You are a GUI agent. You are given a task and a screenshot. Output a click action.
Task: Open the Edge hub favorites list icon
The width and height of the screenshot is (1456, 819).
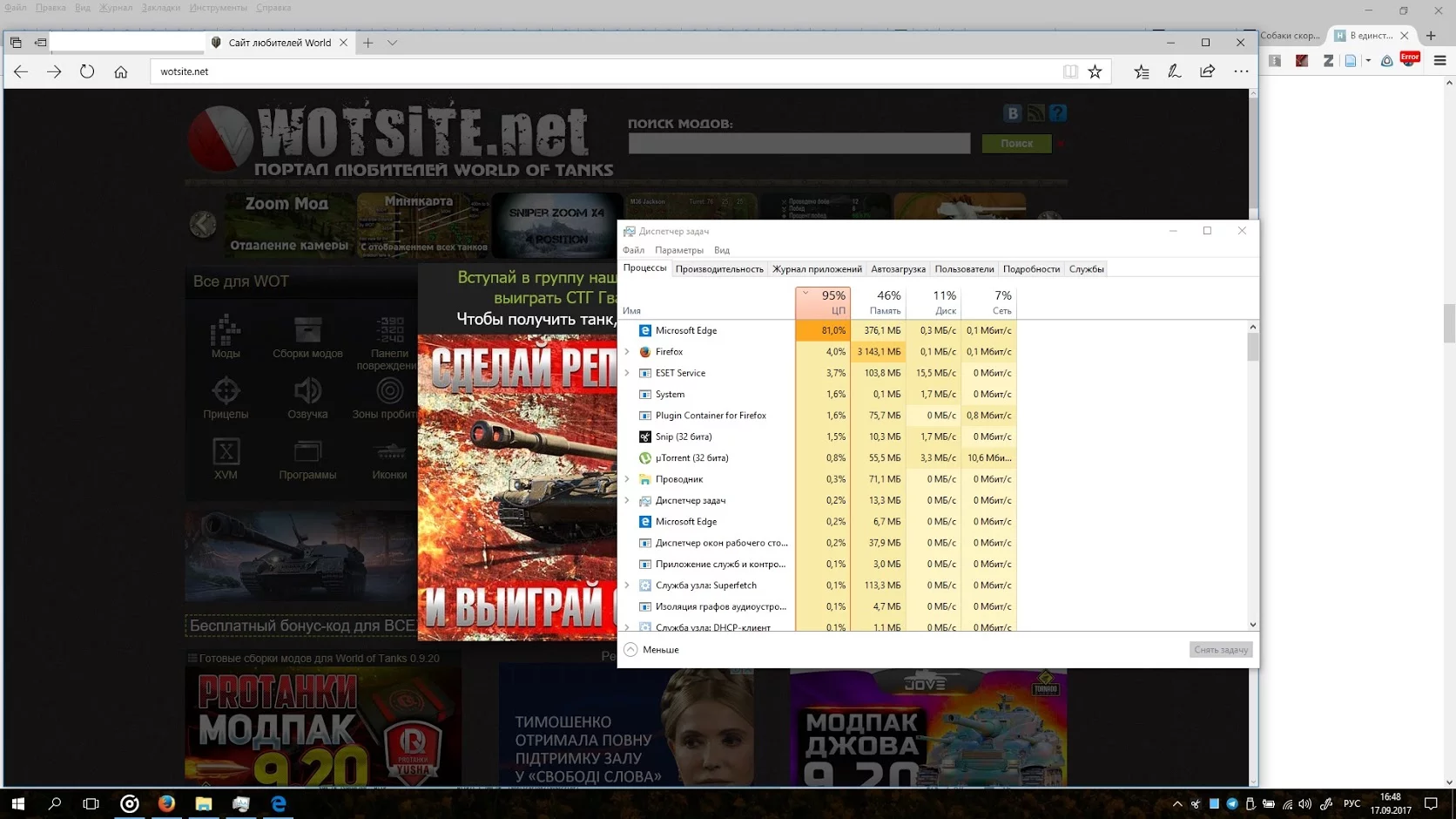(1142, 71)
